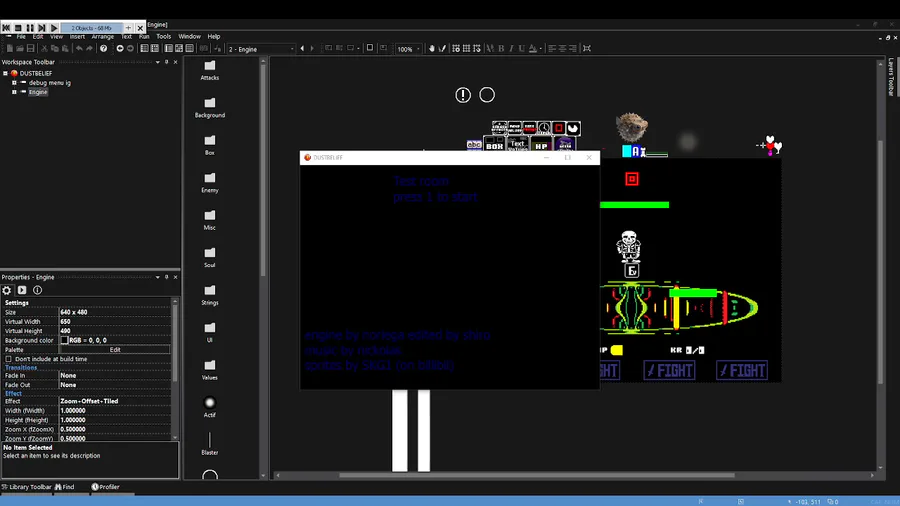The width and height of the screenshot is (900, 506).
Task: Toggle 'Don't include at build time' checkbox
Action: (9, 359)
